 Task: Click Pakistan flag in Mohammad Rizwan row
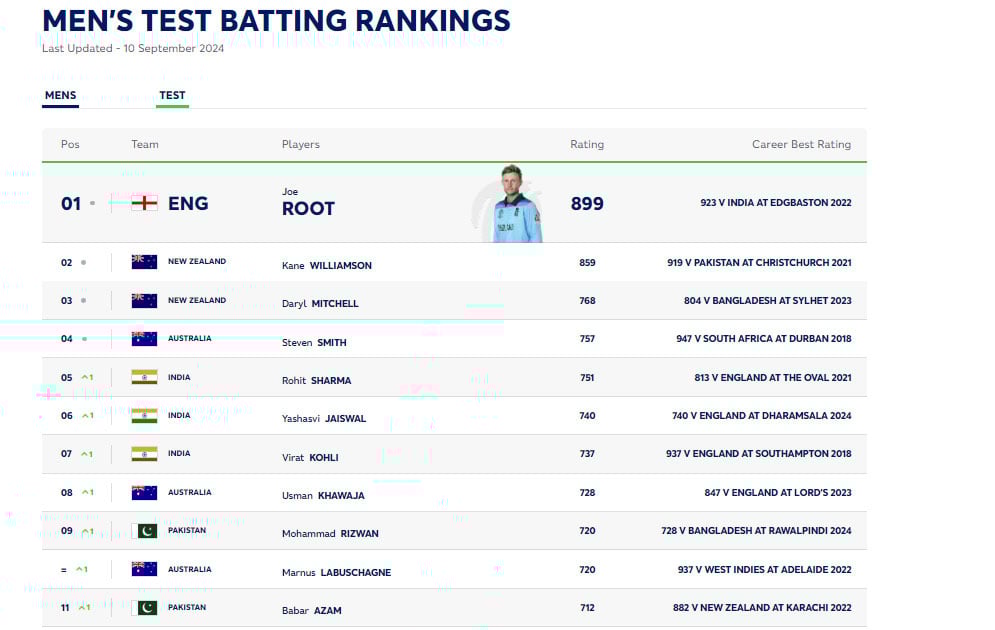point(144,531)
